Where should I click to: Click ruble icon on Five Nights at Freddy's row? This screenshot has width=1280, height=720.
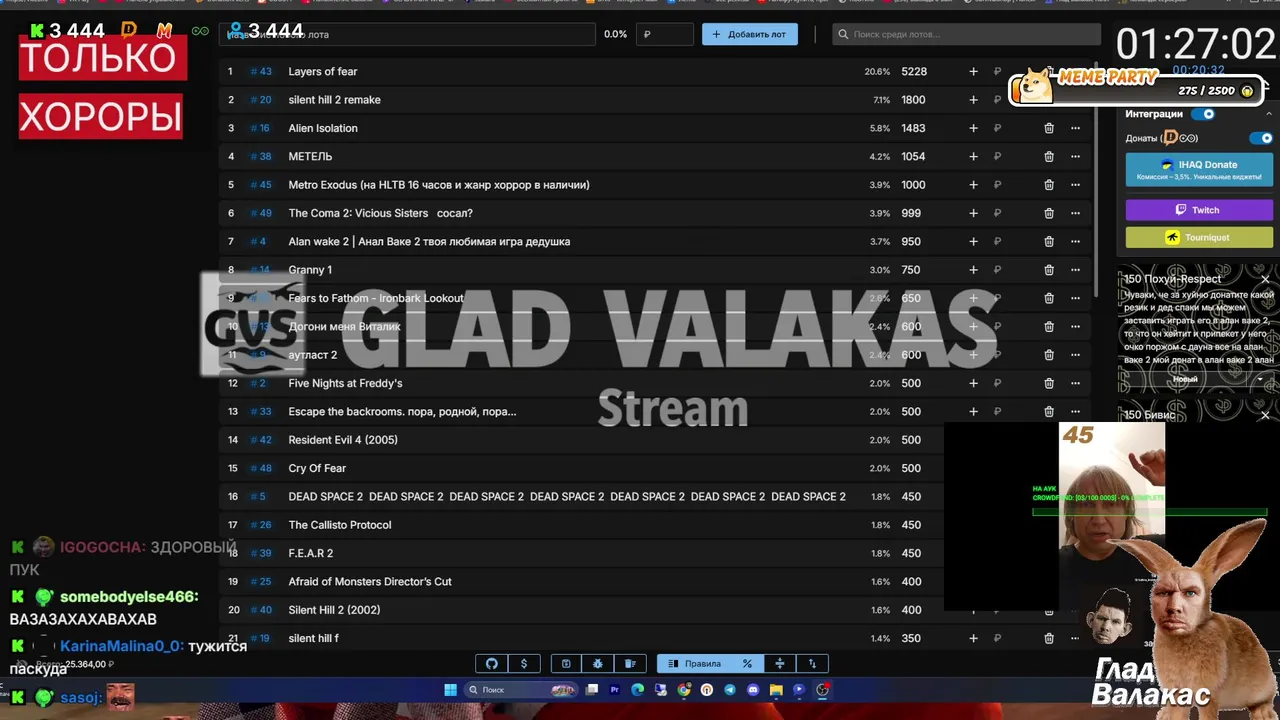coord(997,383)
